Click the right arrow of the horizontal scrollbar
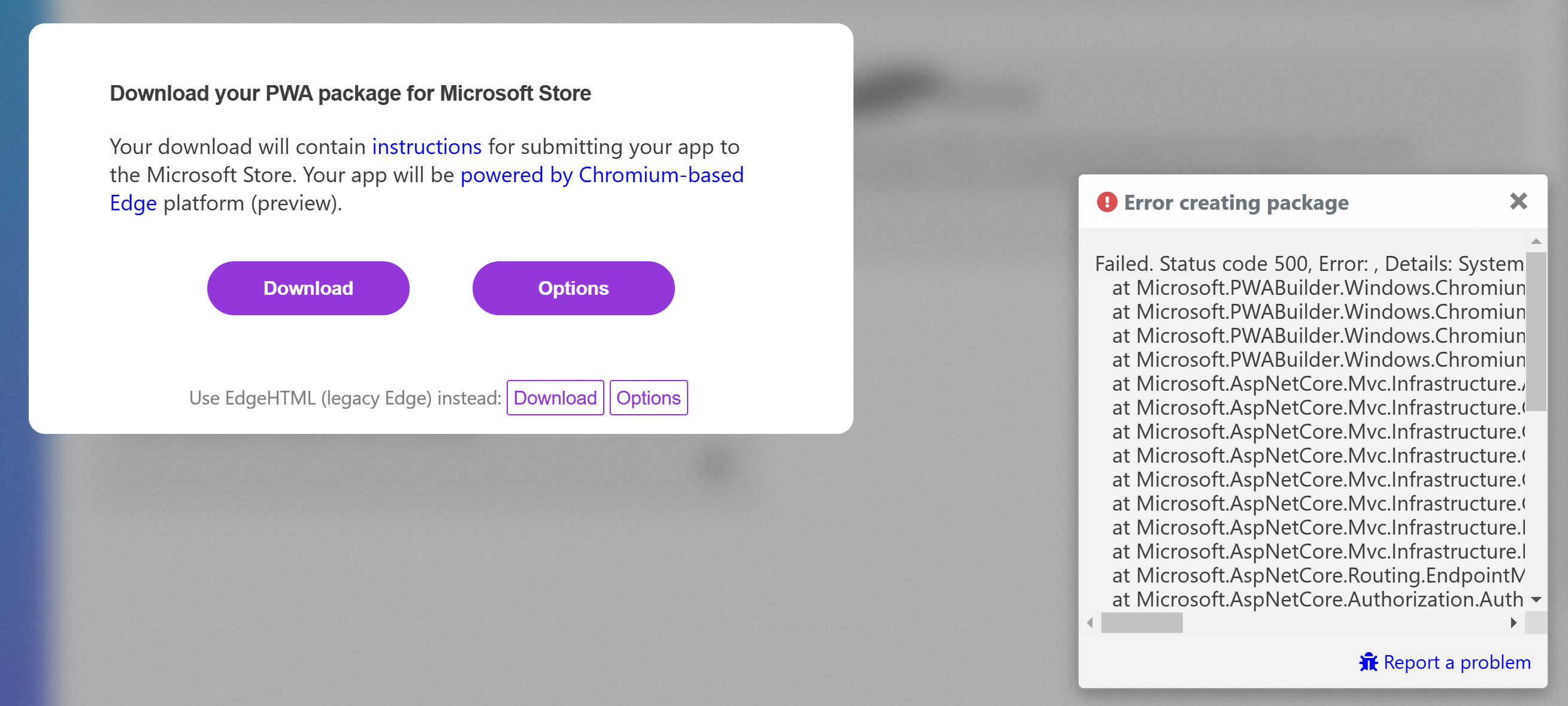 (1514, 623)
